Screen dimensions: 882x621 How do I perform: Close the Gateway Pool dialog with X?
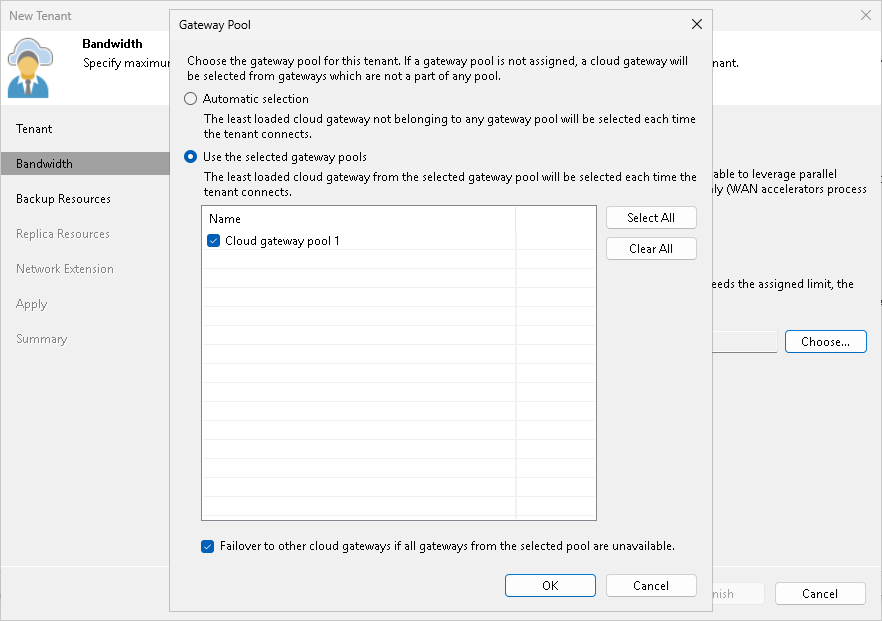click(x=696, y=24)
